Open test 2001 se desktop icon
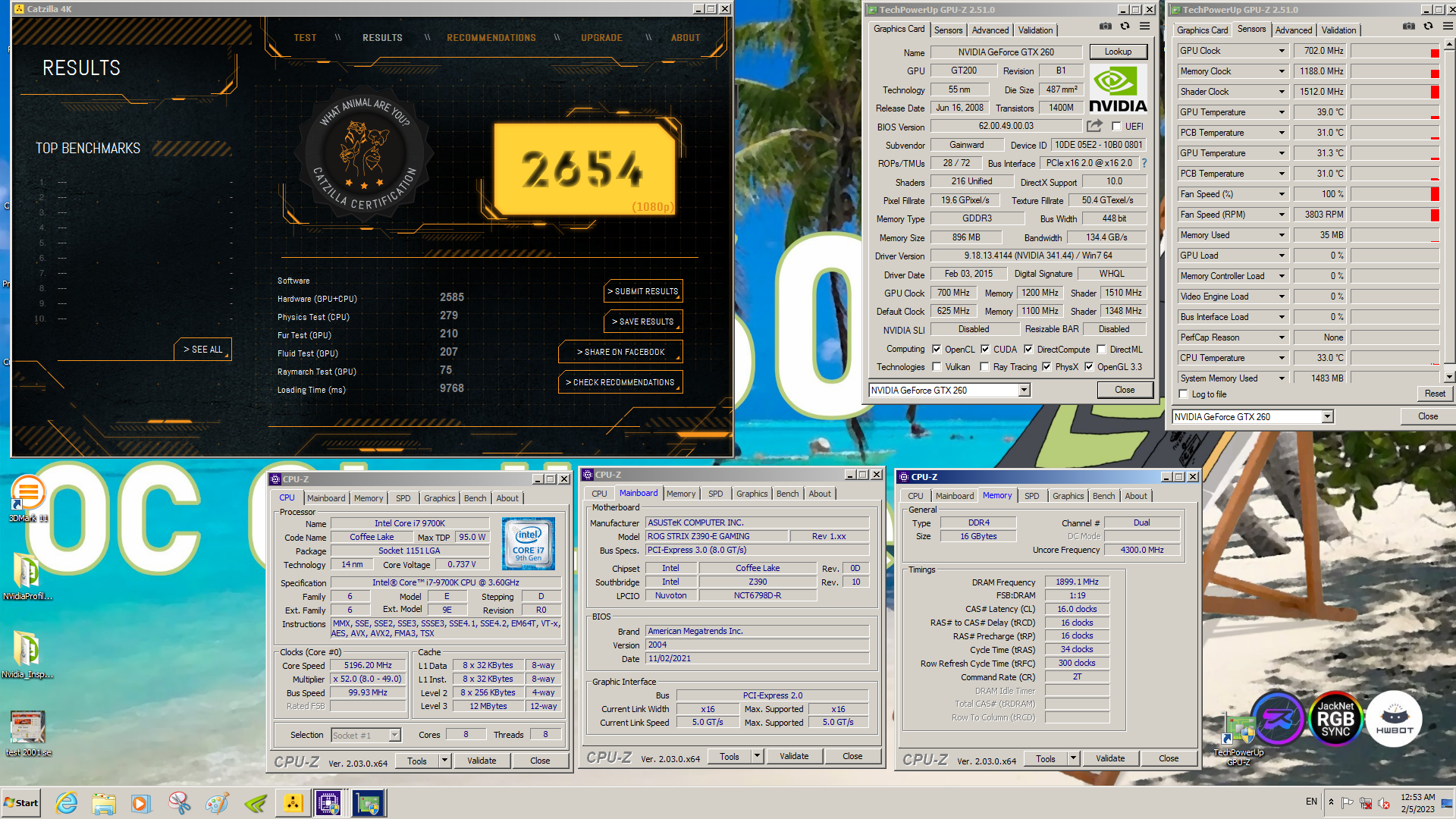Screen dimensions: 1456x819 pyautogui.click(x=28, y=733)
